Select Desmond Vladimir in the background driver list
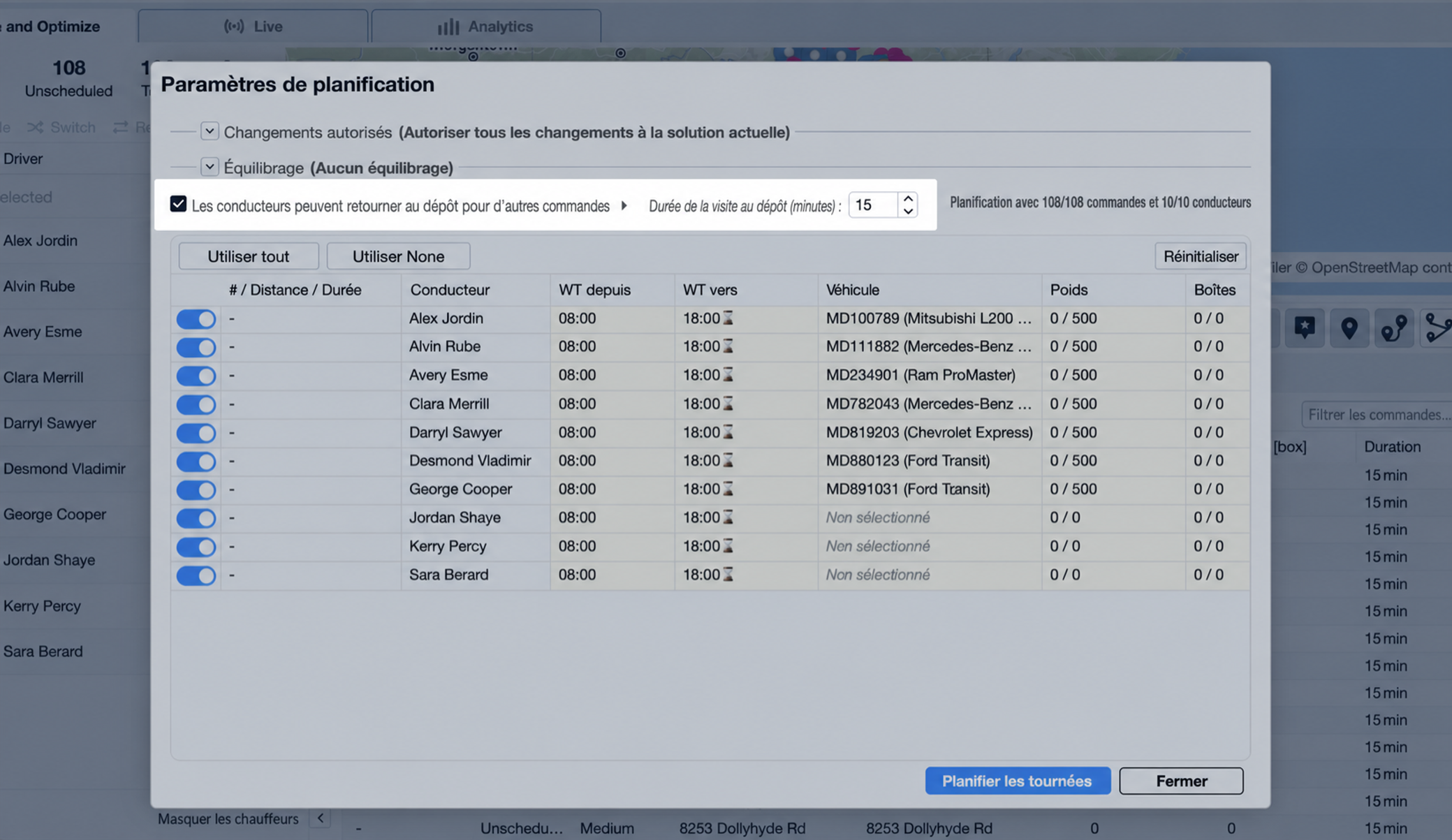Viewport: 1452px width, 840px height. tap(64, 469)
